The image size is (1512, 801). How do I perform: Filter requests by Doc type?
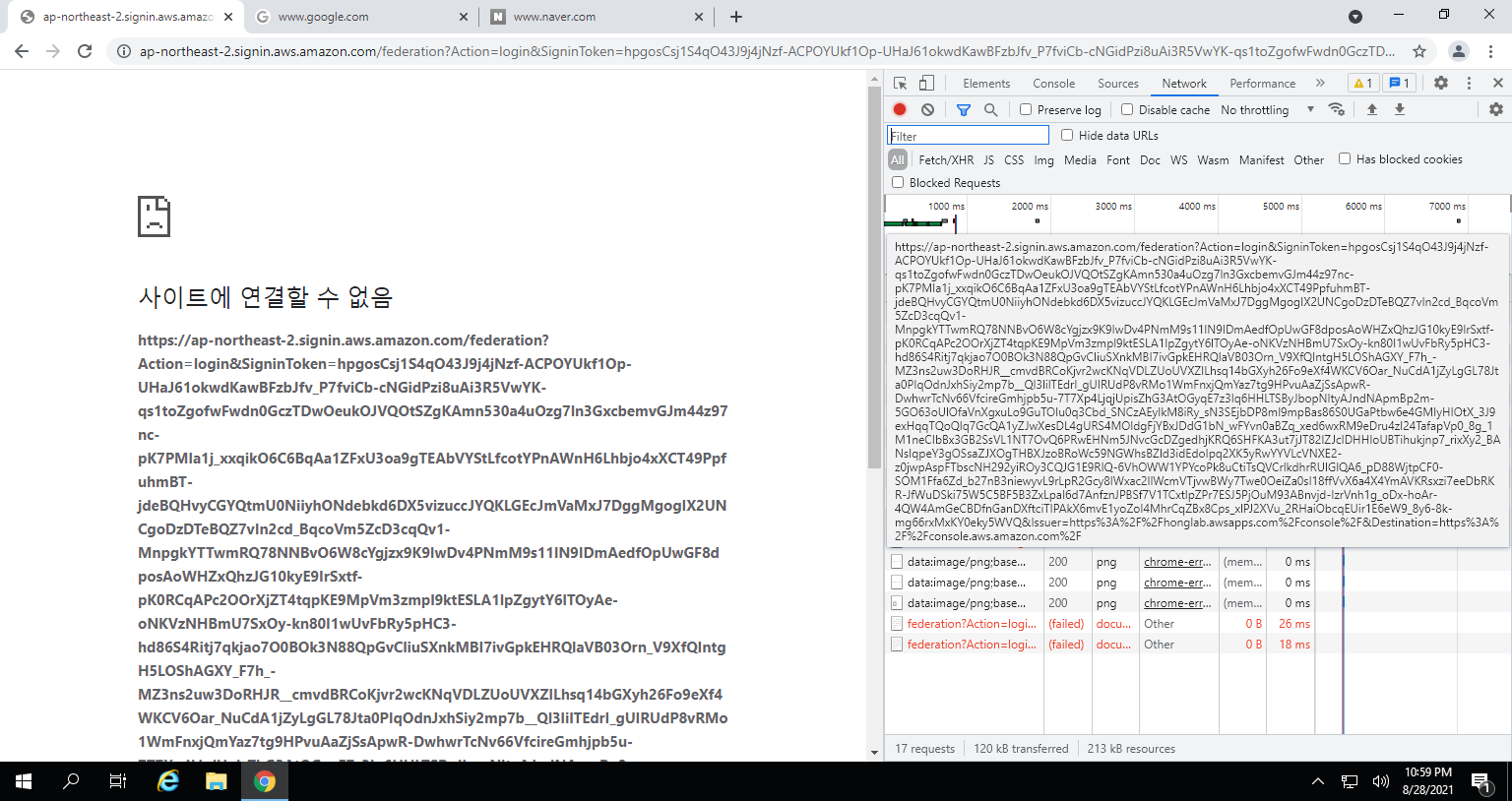click(1150, 159)
